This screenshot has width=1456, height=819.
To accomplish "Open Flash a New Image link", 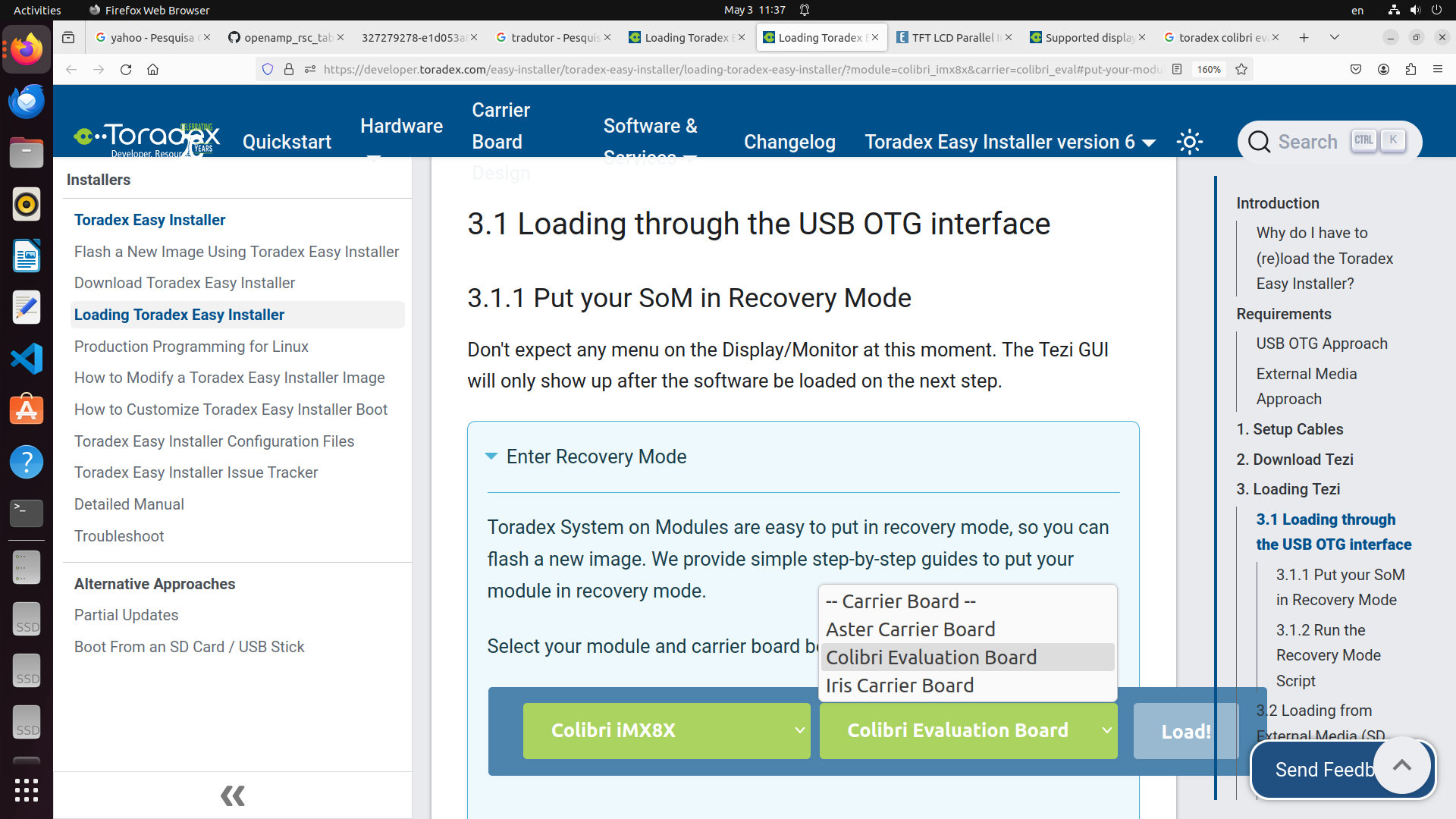I will [237, 252].
